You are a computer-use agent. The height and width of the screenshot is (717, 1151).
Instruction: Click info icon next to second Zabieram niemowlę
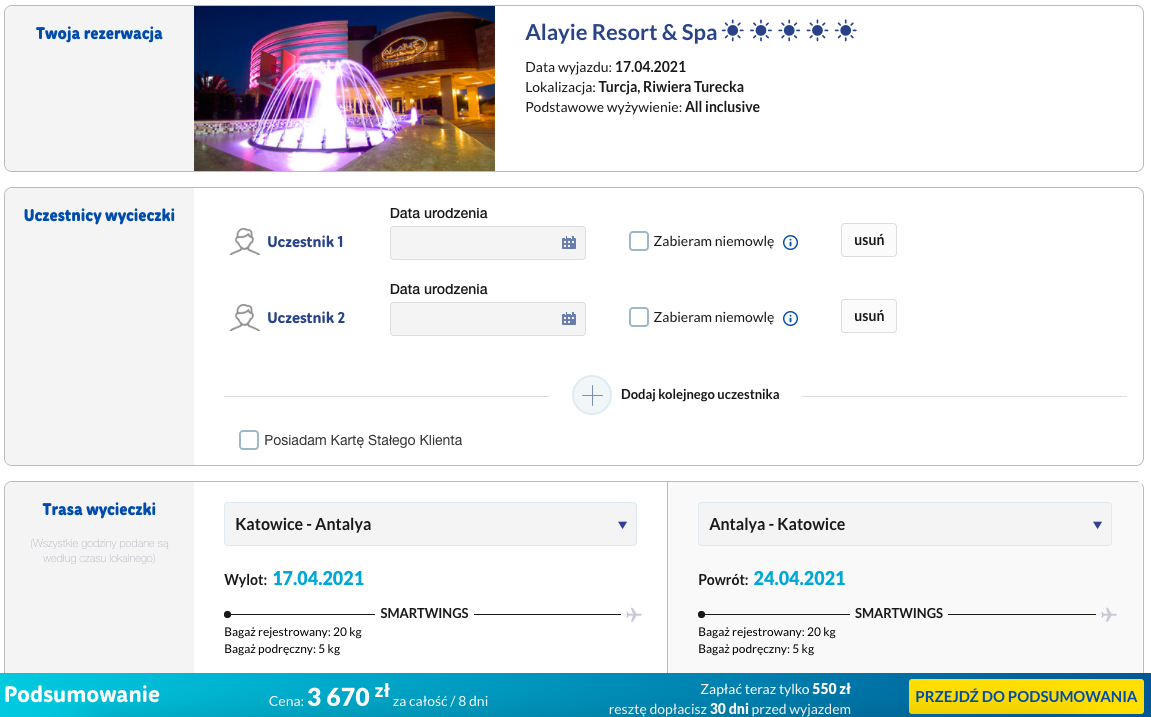click(x=791, y=319)
